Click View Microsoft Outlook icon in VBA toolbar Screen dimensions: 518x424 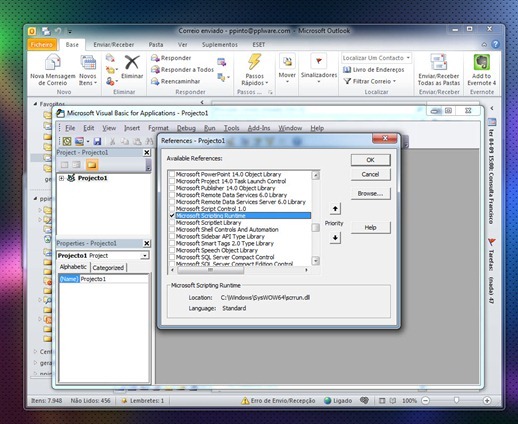coord(67,141)
